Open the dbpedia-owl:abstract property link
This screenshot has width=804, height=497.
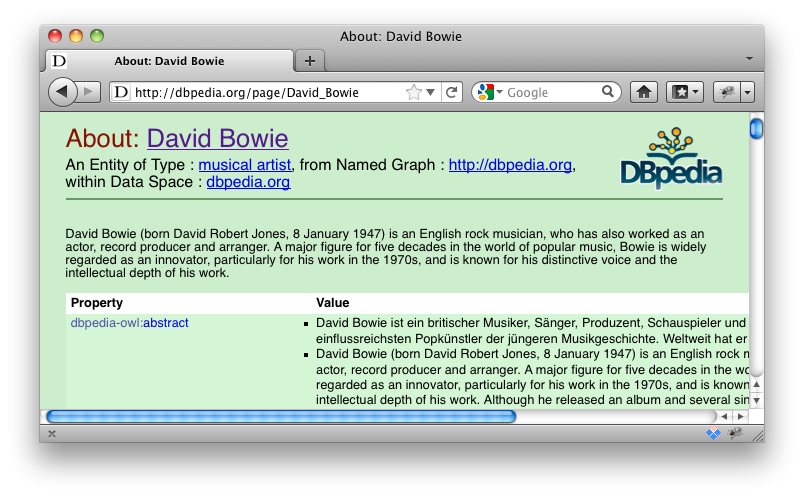[x=129, y=323]
